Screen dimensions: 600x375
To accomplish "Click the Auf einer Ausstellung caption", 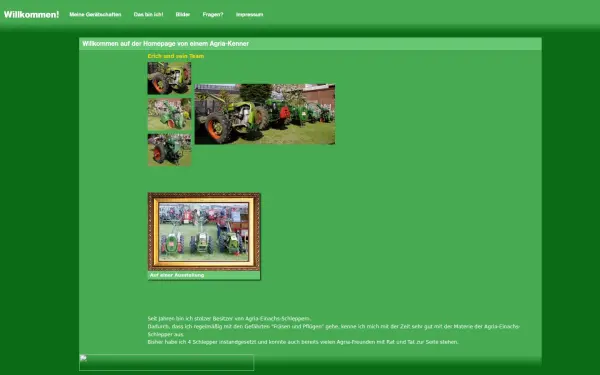I will pos(177,275).
